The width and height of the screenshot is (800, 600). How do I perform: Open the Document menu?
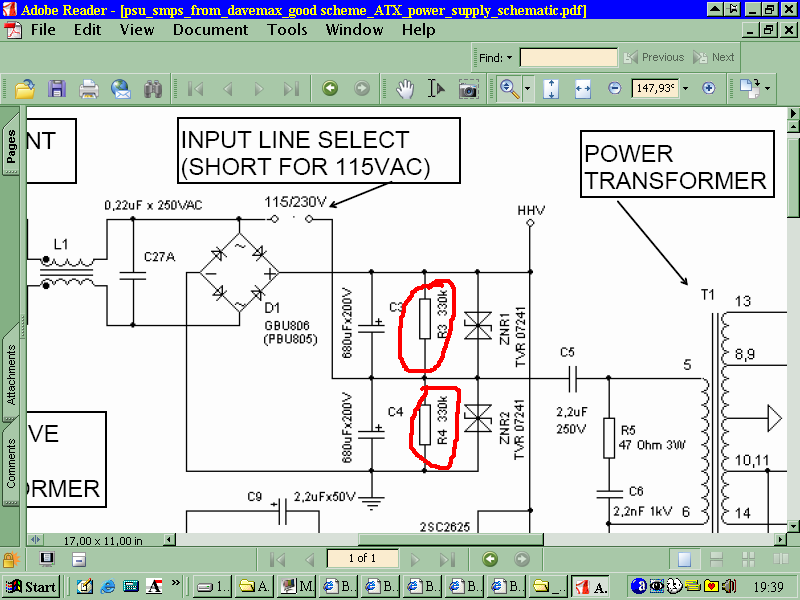[x=210, y=30]
